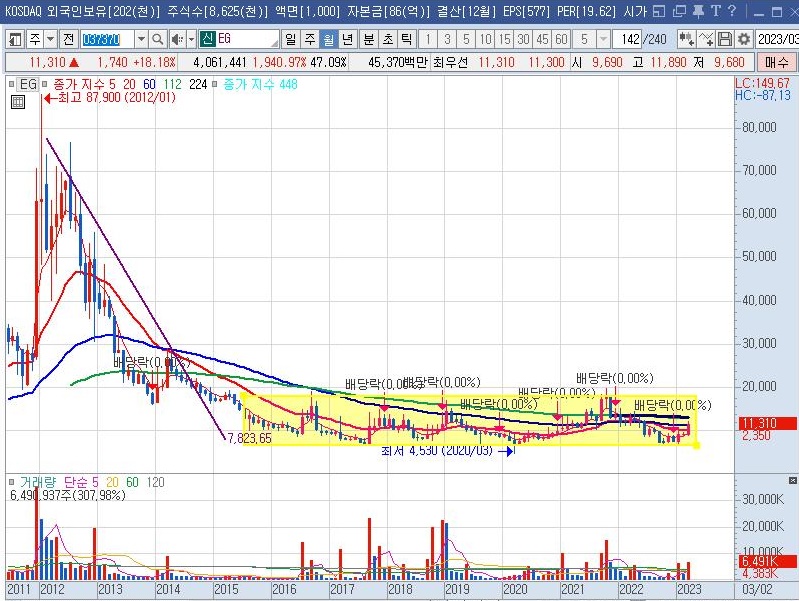The height and width of the screenshot is (601, 799).
Task: Toggle the left sidebar panel icon
Action: (15, 39)
